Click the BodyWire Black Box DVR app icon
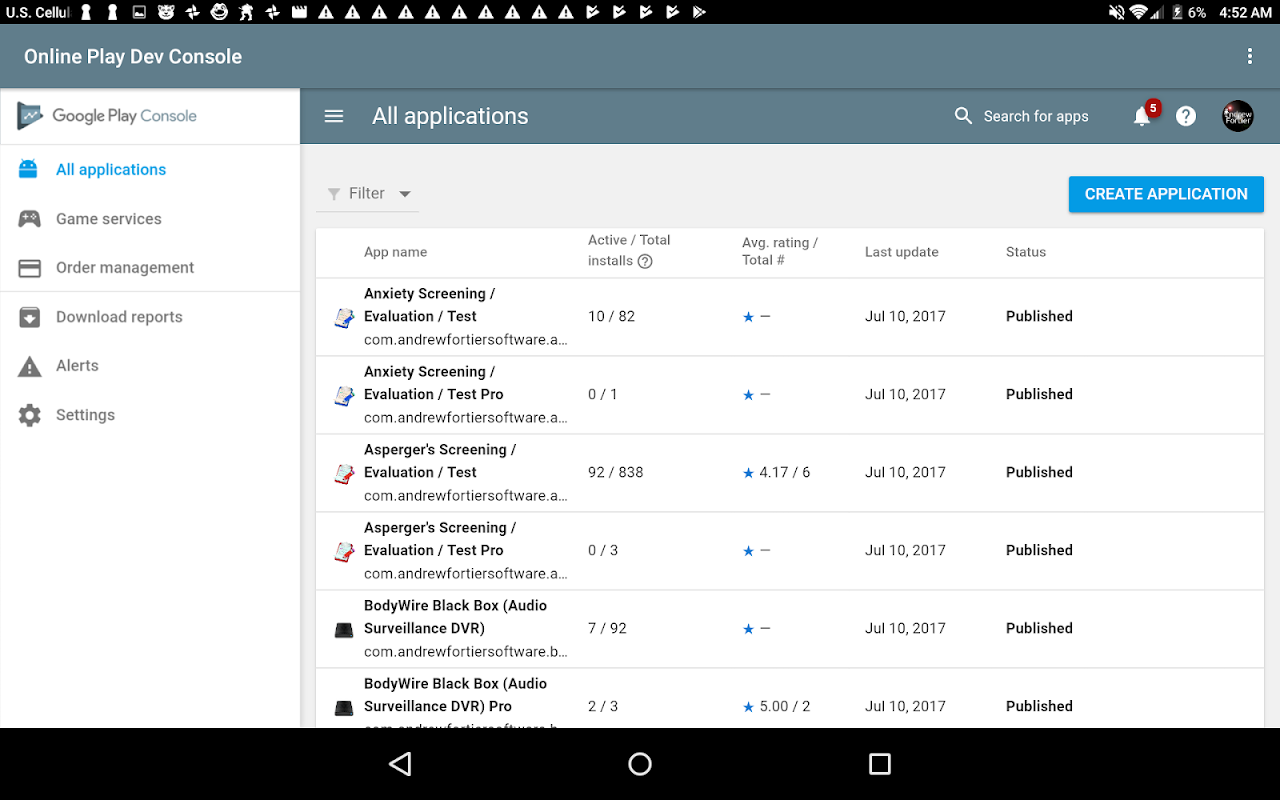The width and height of the screenshot is (1280, 800). point(344,629)
